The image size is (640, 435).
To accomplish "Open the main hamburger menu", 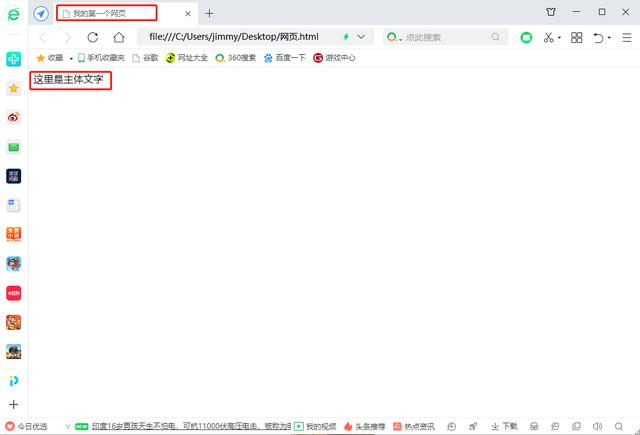I will (x=627, y=38).
